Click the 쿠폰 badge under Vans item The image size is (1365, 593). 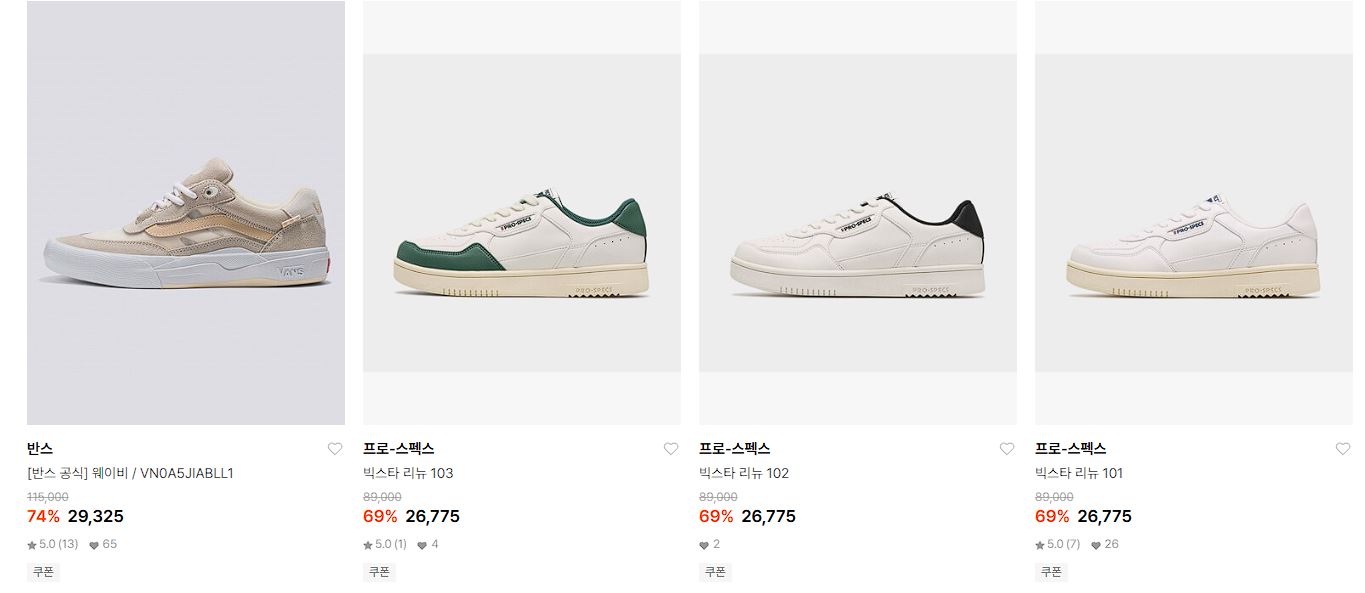pyautogui.click(x=43, y=572)
